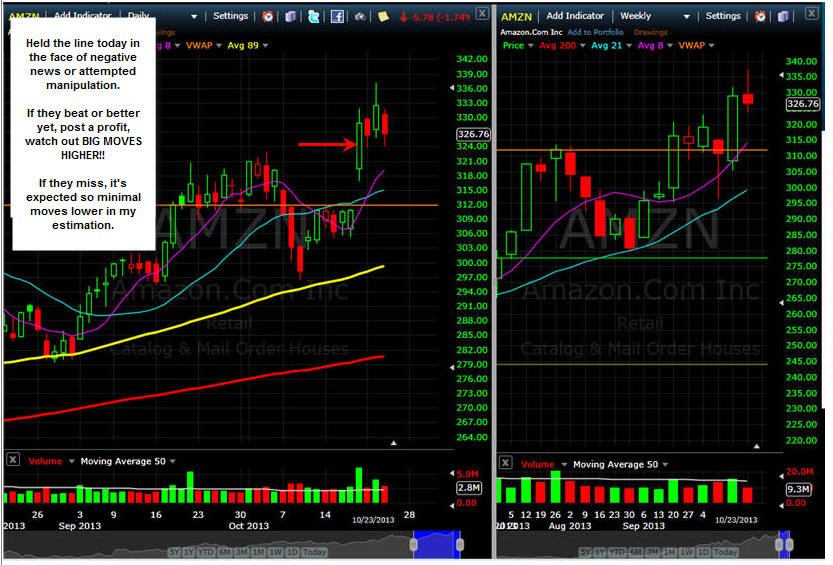Open the alarm clock alert icon on daily chart

(268, 16)
